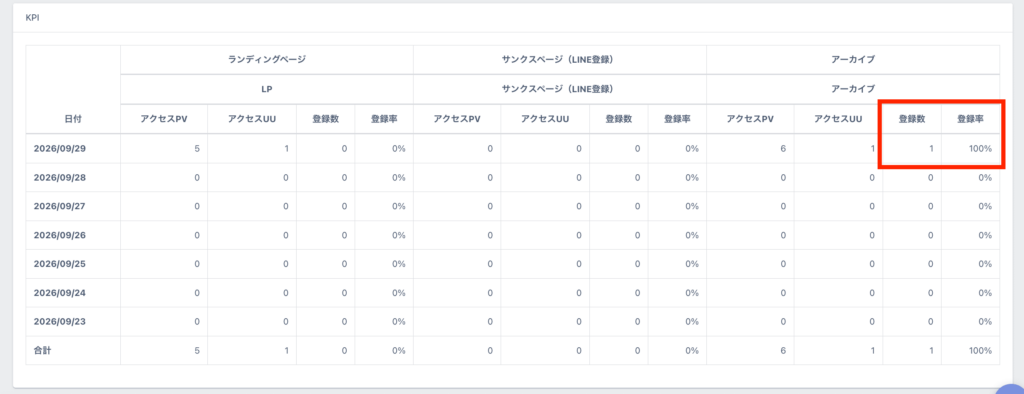
Task: Click 登録率 header under アーカイブ
Action: (970, 119)
